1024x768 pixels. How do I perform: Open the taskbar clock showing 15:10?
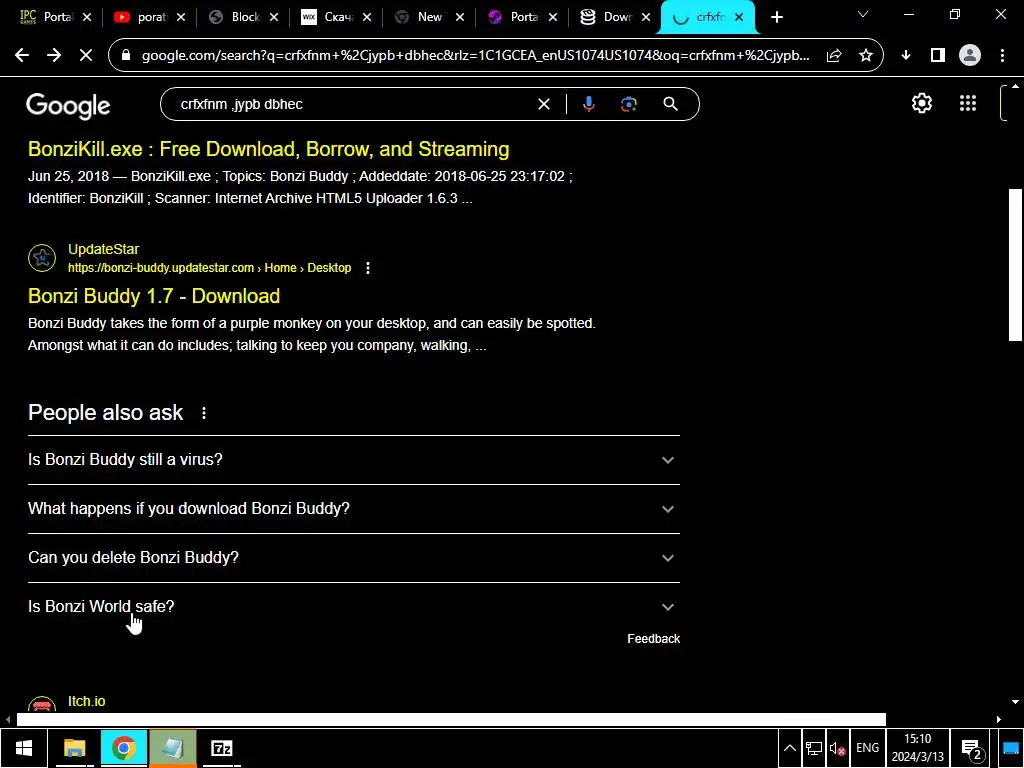(x=918, y=748)
